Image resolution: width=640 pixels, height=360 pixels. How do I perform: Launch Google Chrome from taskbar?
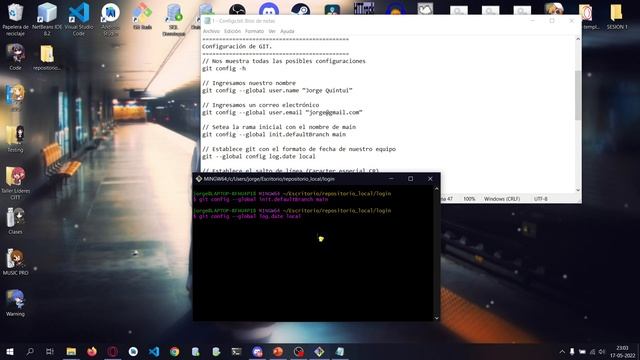click(175, 351)
